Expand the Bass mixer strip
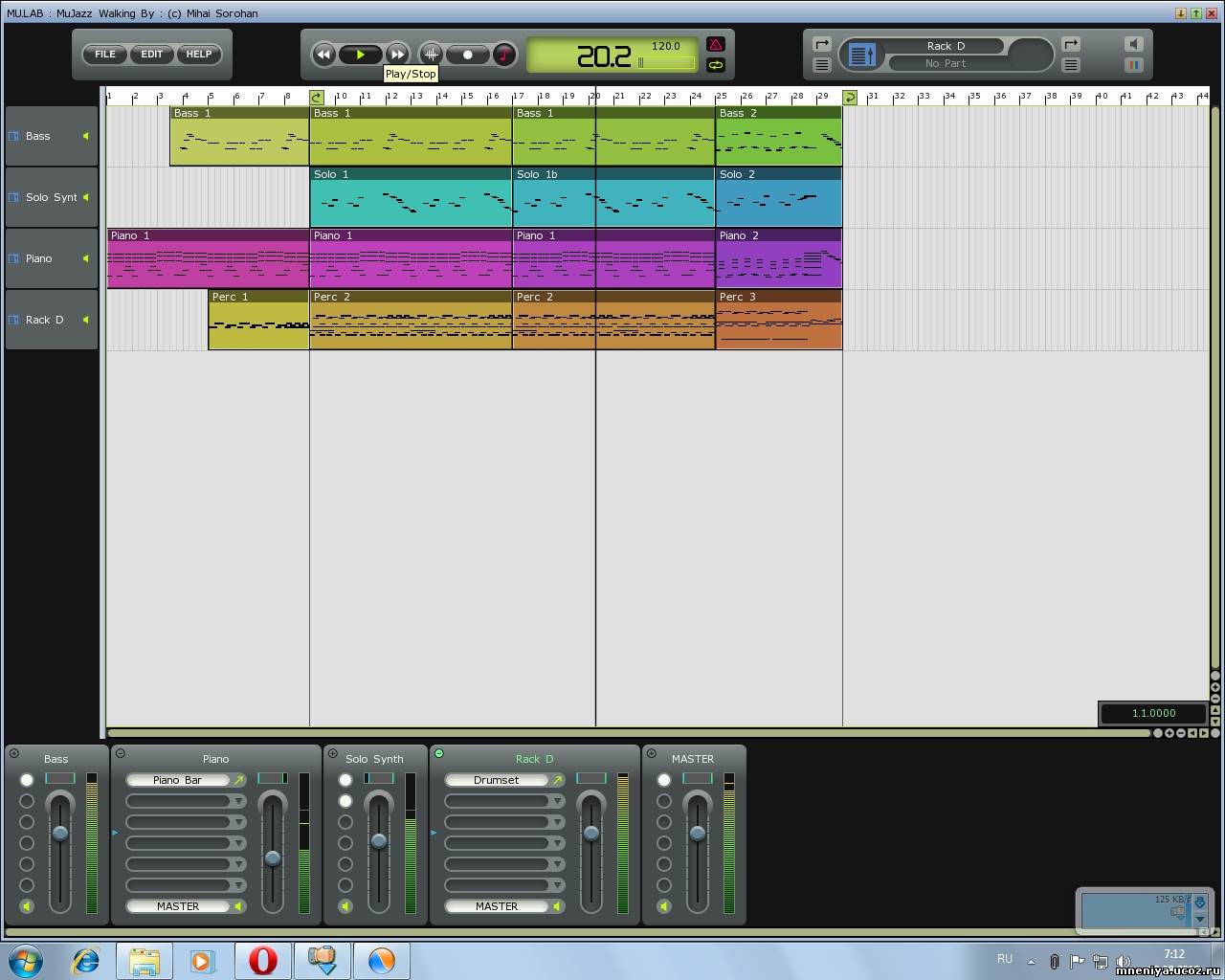This screenshot has width=1225, height=980. pos(13,754)
